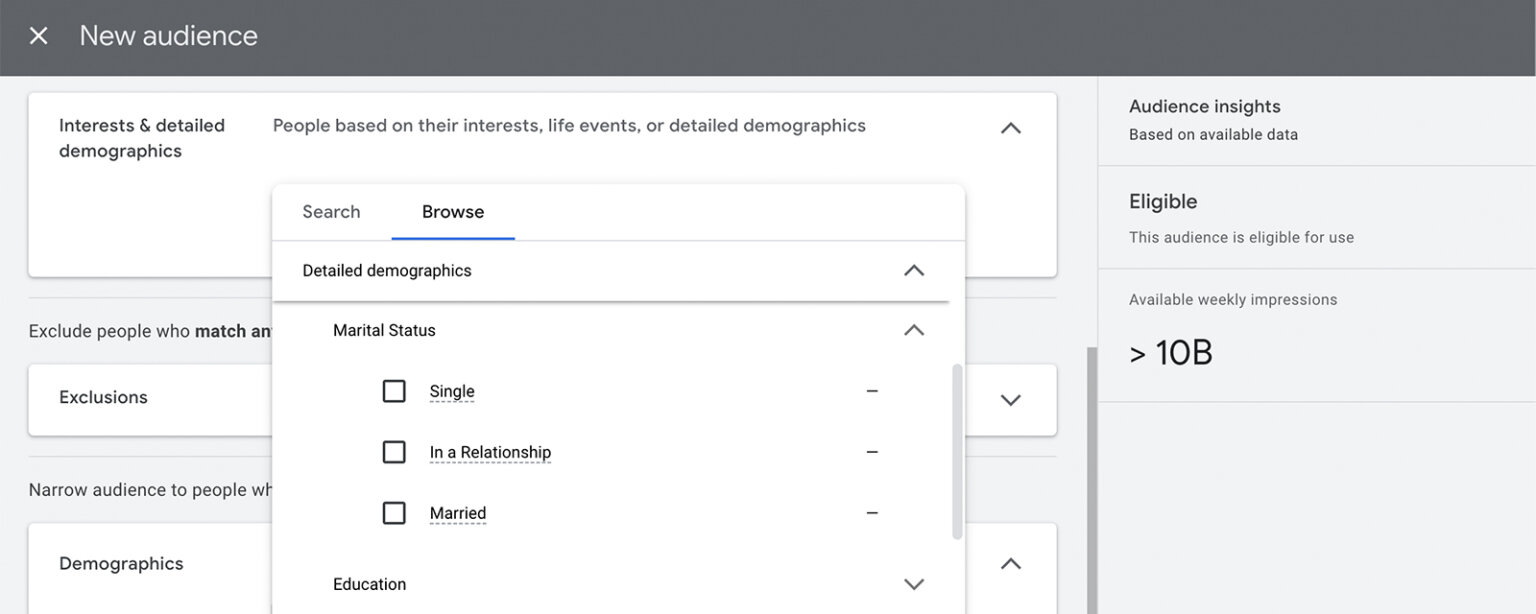Click the In a Relationship label

[x=490, y=453]
